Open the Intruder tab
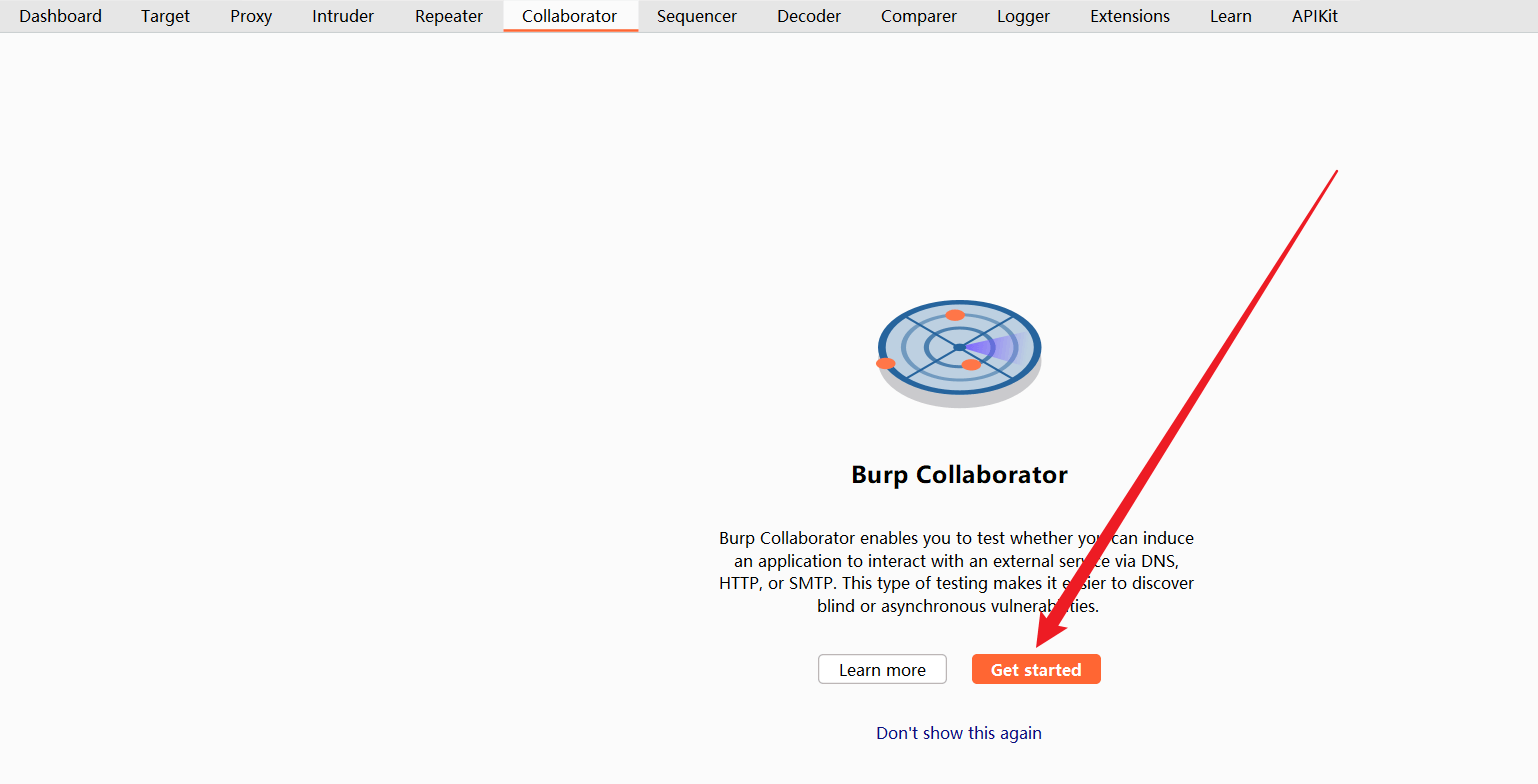 tap(343, 16)
